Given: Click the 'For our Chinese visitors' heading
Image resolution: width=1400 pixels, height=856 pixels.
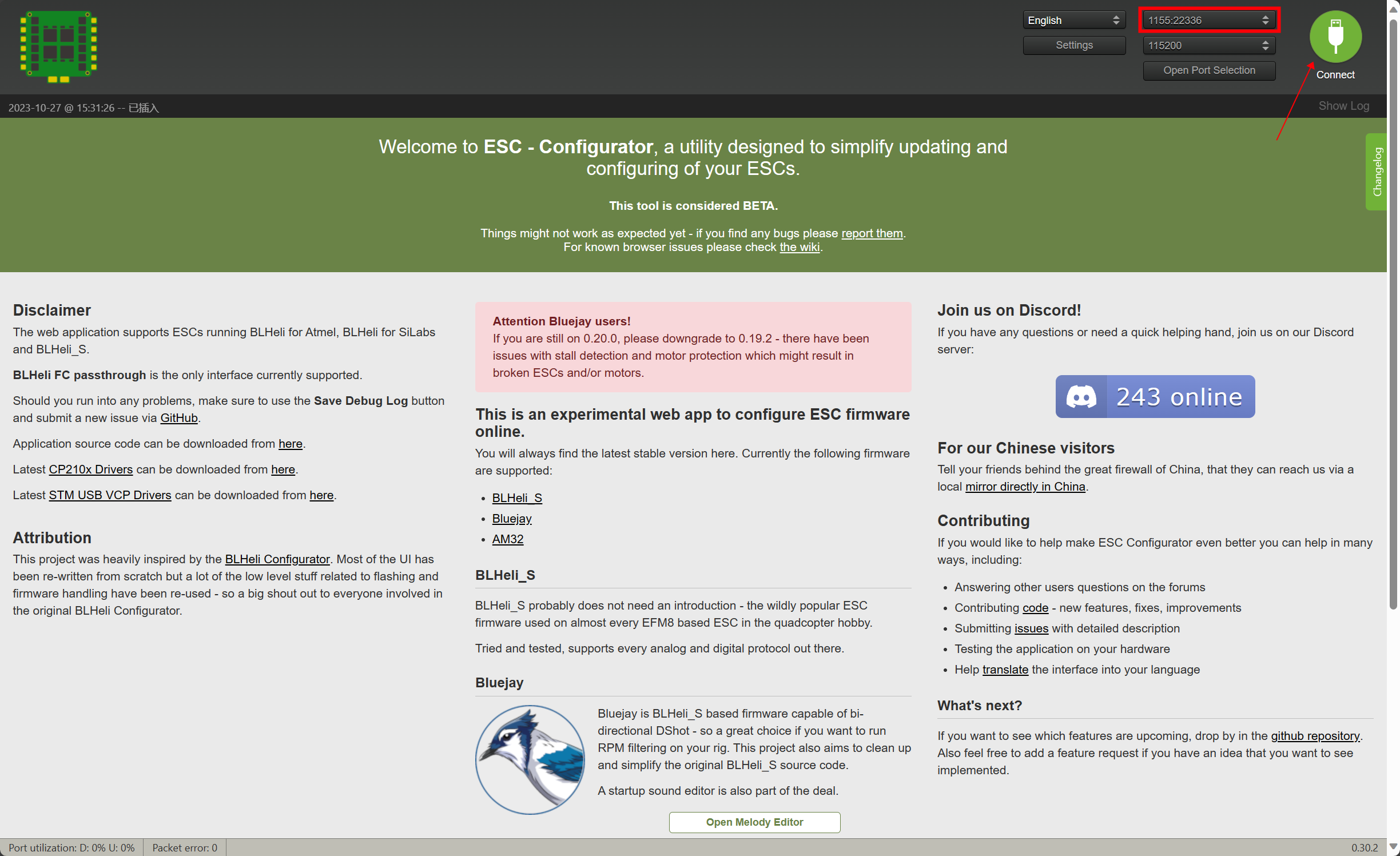Looking at the screenshot, I should coord(1025,448).
